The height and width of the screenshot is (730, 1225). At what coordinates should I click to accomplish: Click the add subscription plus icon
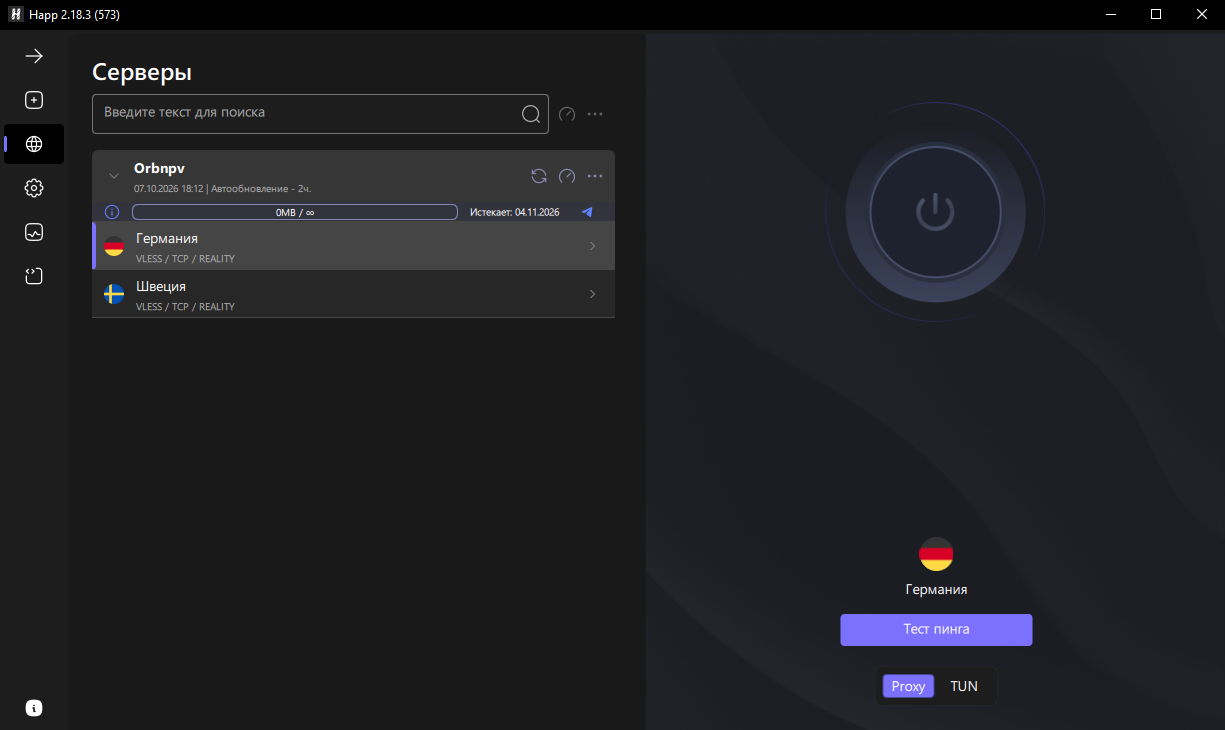pyautogui.click(x=34, y=100)
